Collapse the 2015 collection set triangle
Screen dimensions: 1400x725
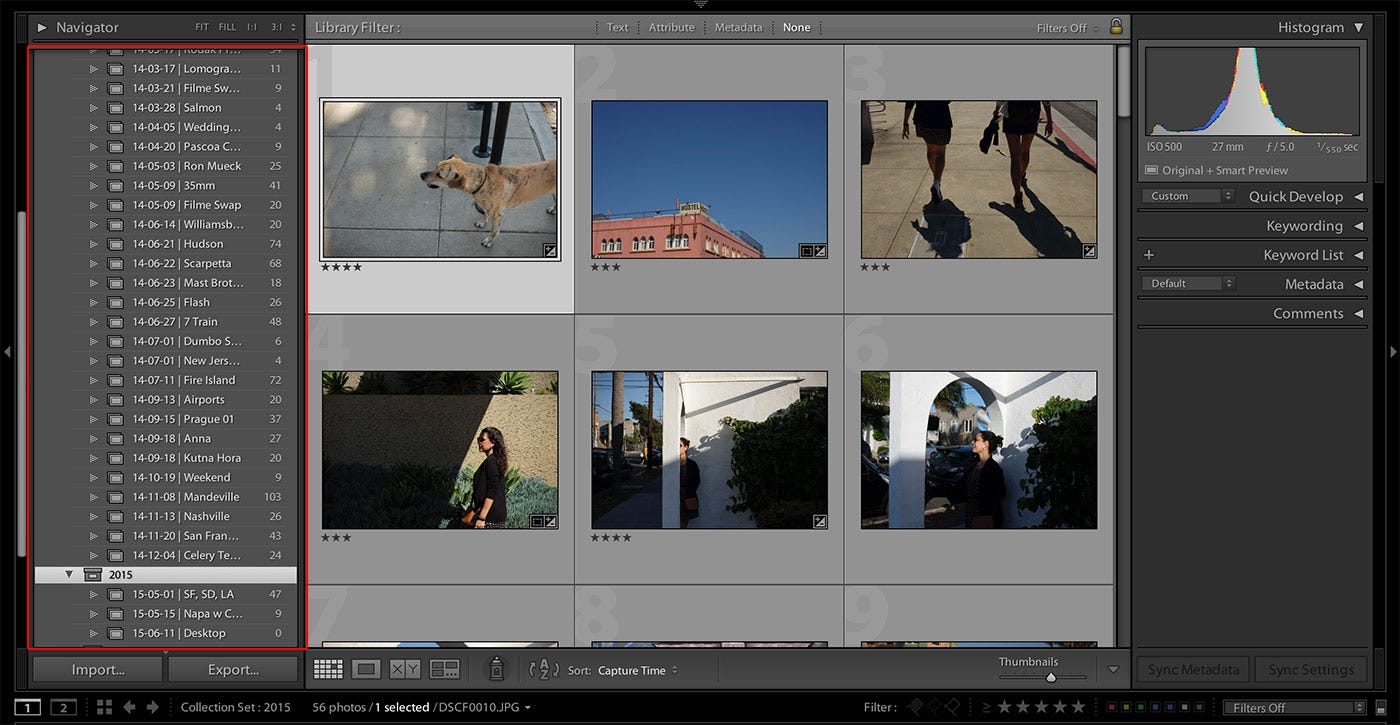(x=69, y=575)
